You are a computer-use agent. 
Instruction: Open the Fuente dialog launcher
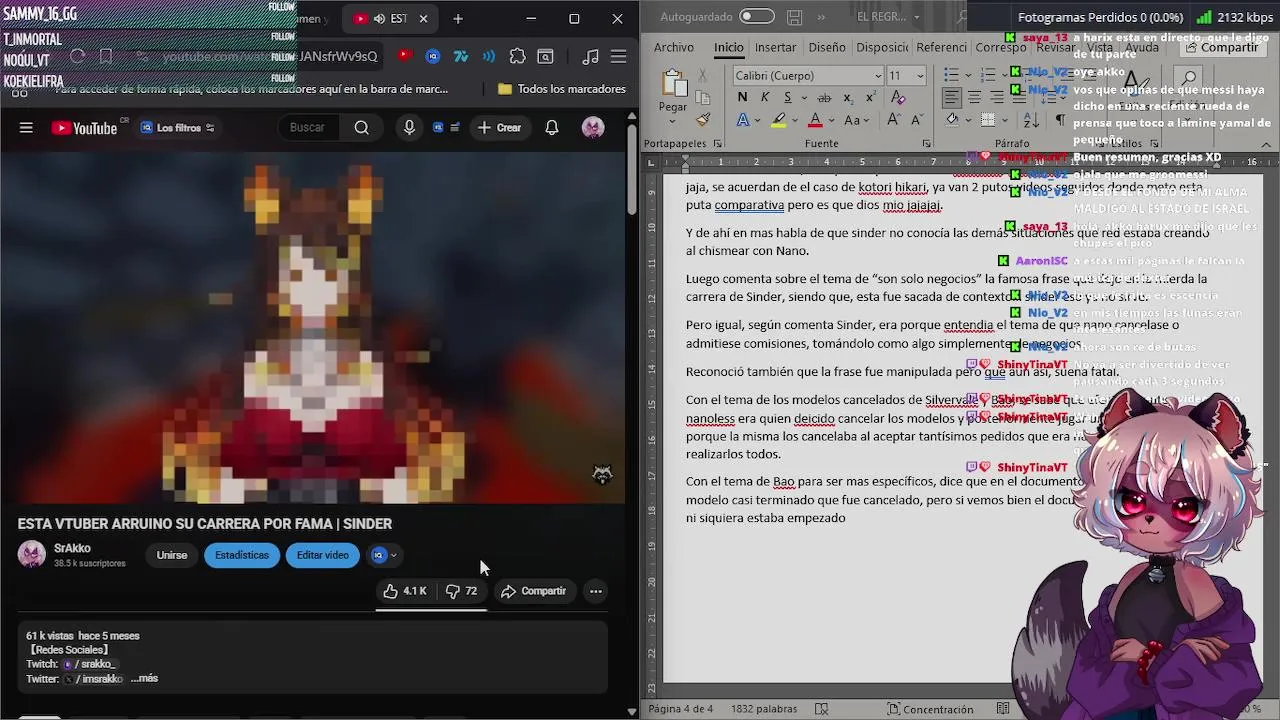(926, 144)
